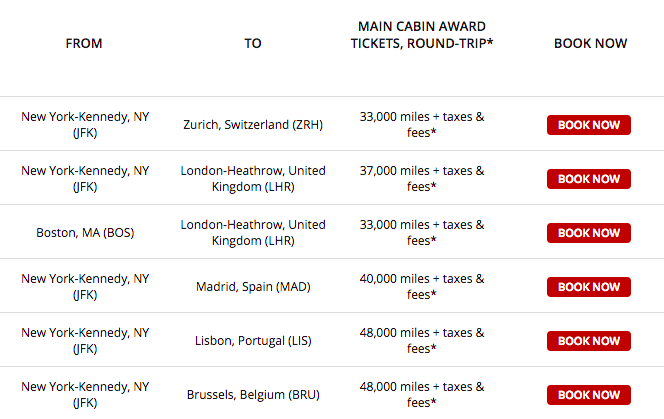Select the Zurich, Switzerland (ZRH) destination cell
This screenshot has width=664, height=419.
point(253,125)
